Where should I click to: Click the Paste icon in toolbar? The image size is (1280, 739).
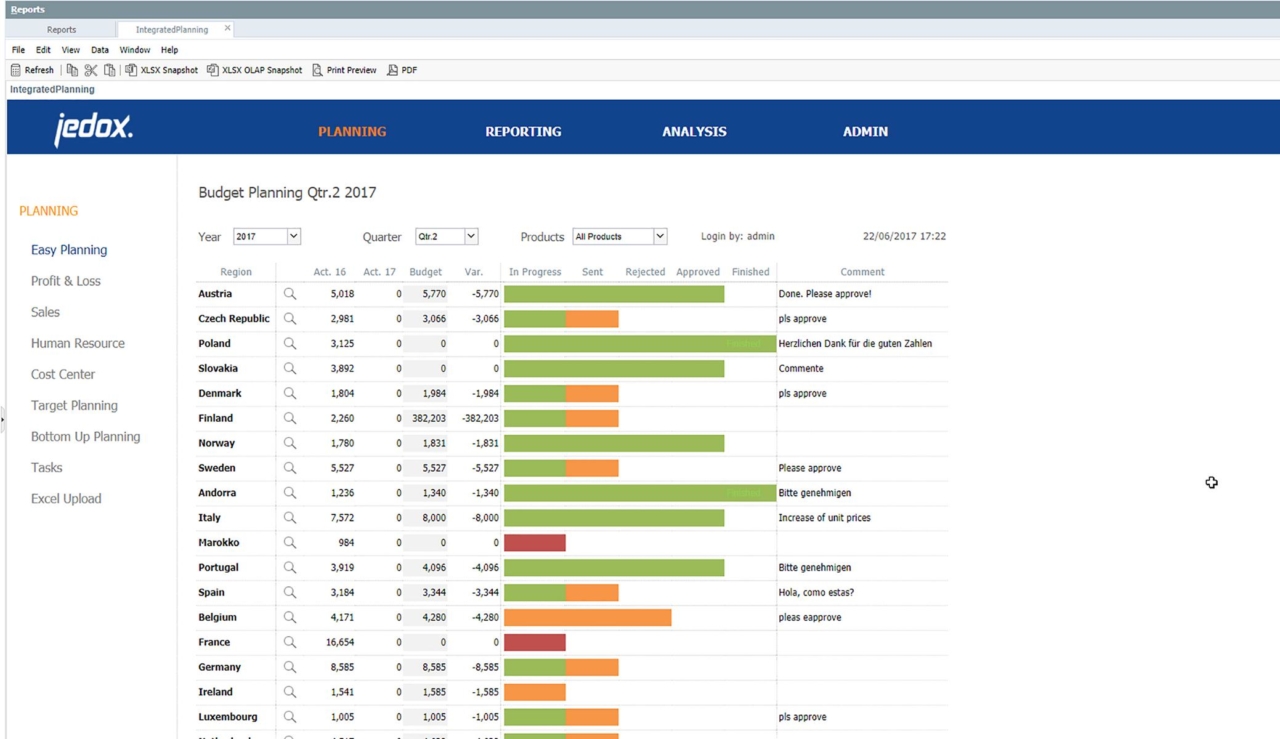110,70
